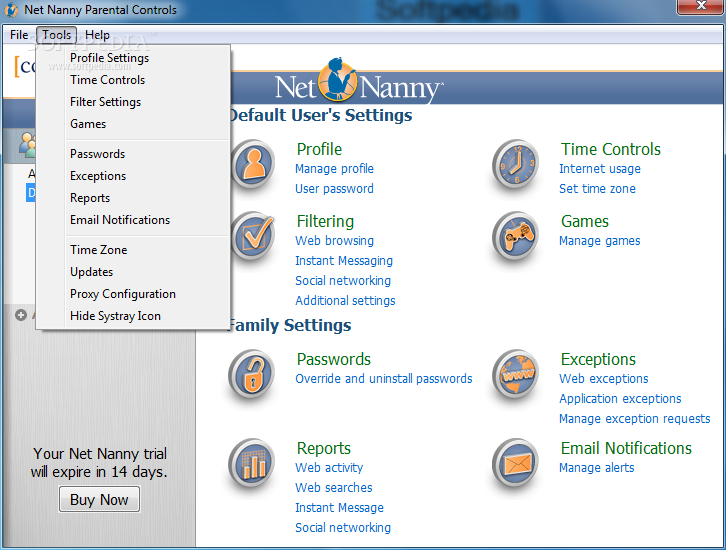Click the Email Notifications heading
Viewport: 726px width, 550px height.
pyautogui.click(x=626, y=448)
